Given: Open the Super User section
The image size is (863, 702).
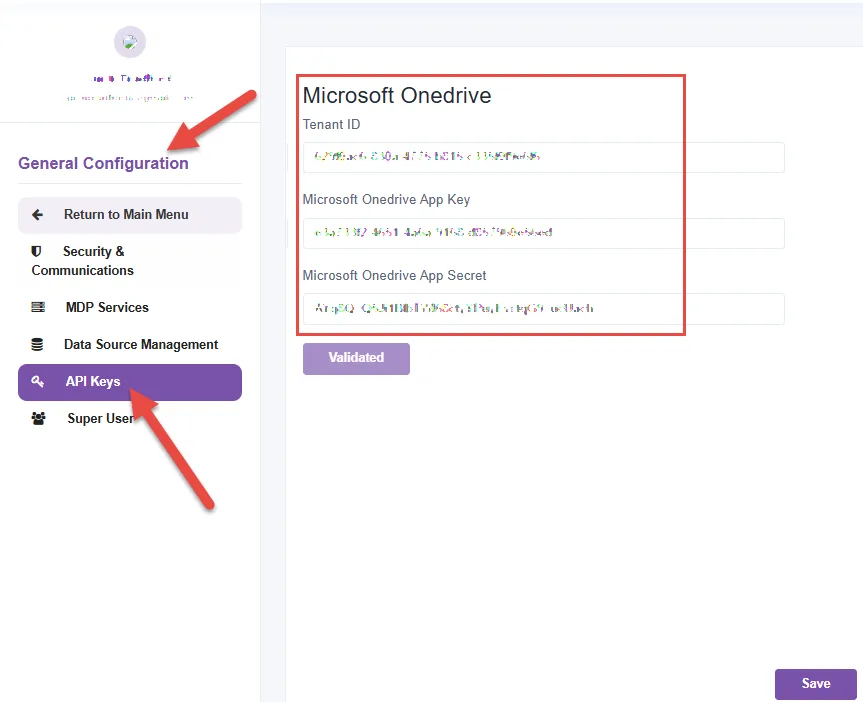Looking at the screenshot, I should click(x=130, y=418).
